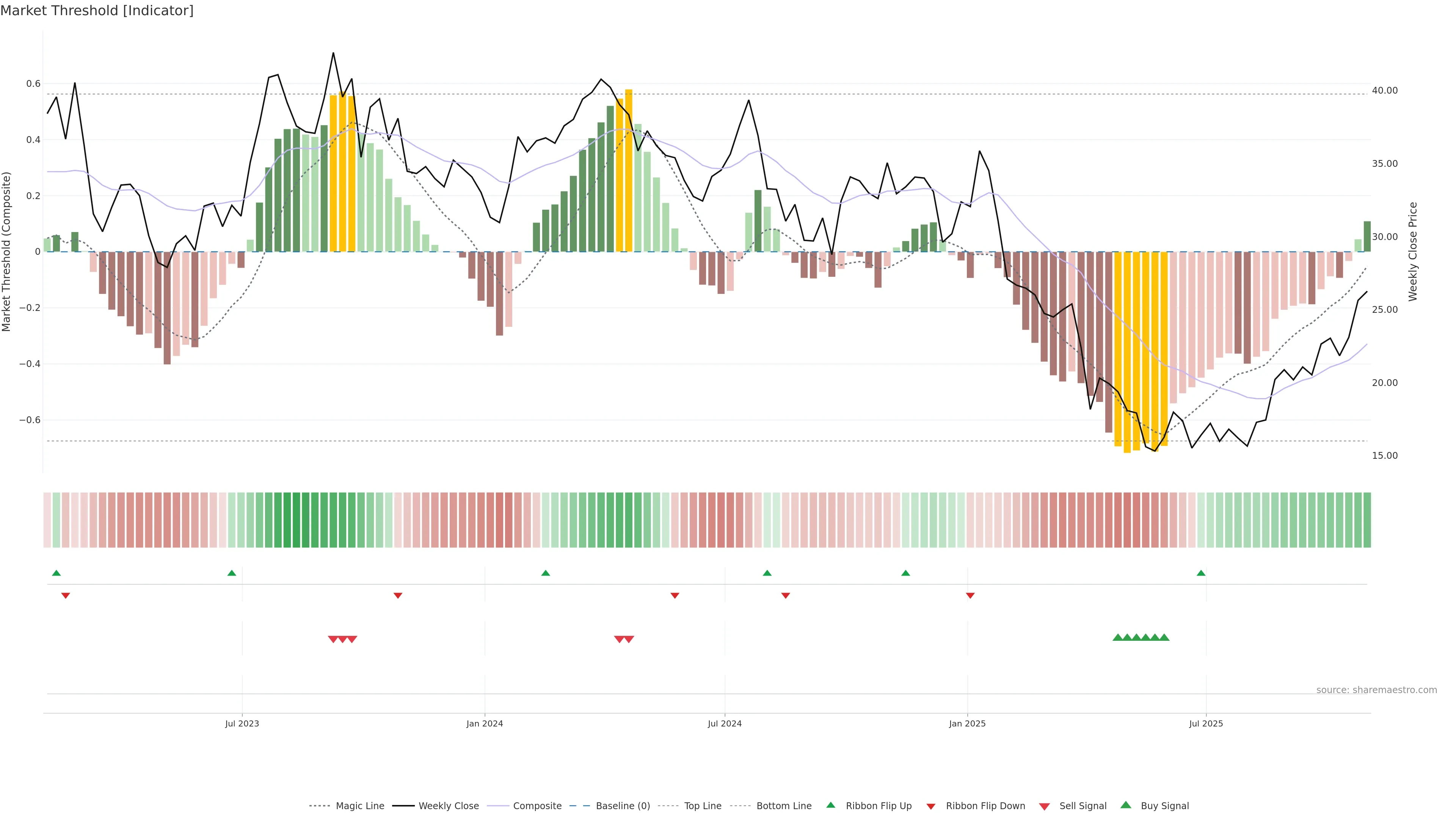Click the ribbon flip down triangle near Jan 2025
1456x819 pixels.
coord(970,595)
